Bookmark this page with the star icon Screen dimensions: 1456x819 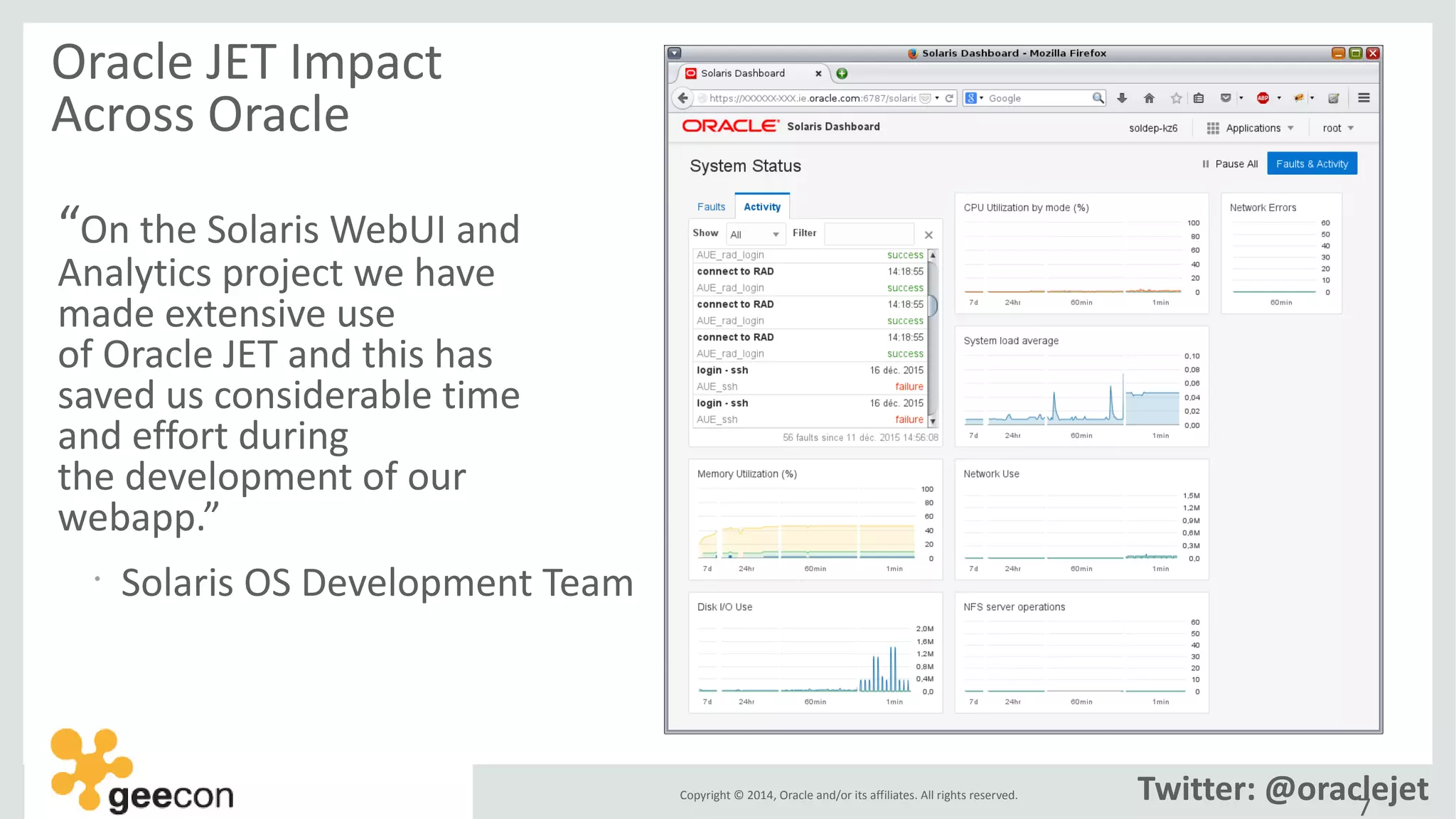[x=1176, y=98]
